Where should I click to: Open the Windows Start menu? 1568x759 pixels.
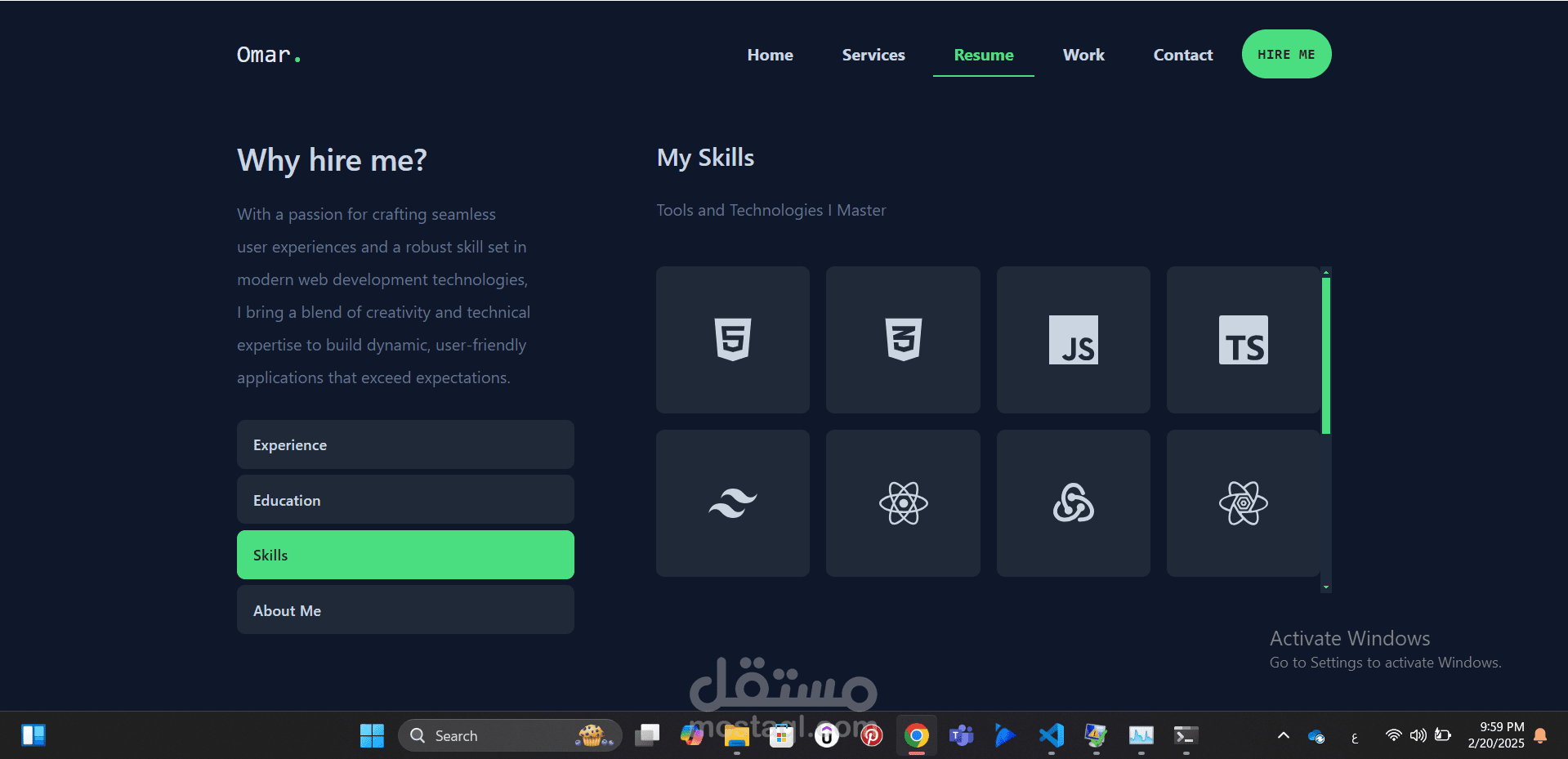(x=372, y=736)
